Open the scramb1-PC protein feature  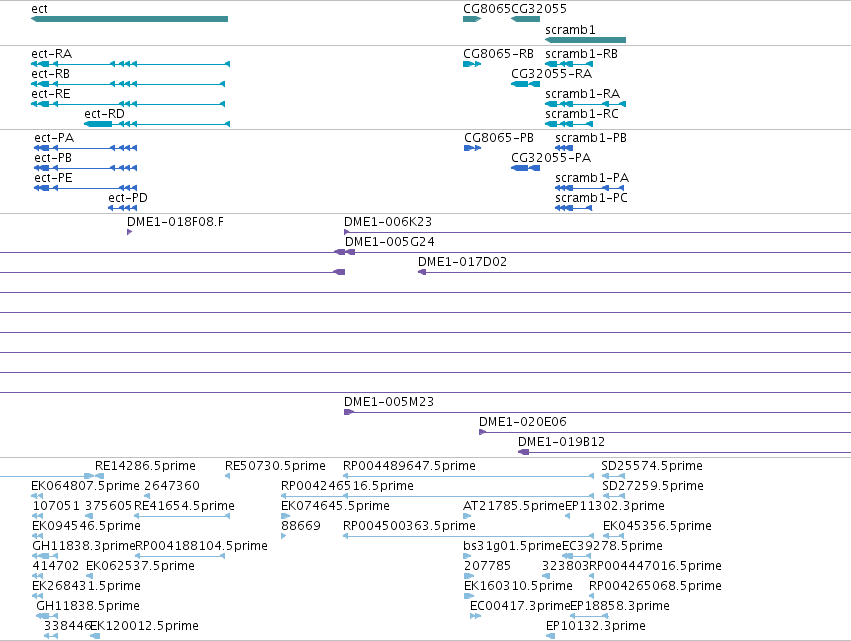coord(574,208)
